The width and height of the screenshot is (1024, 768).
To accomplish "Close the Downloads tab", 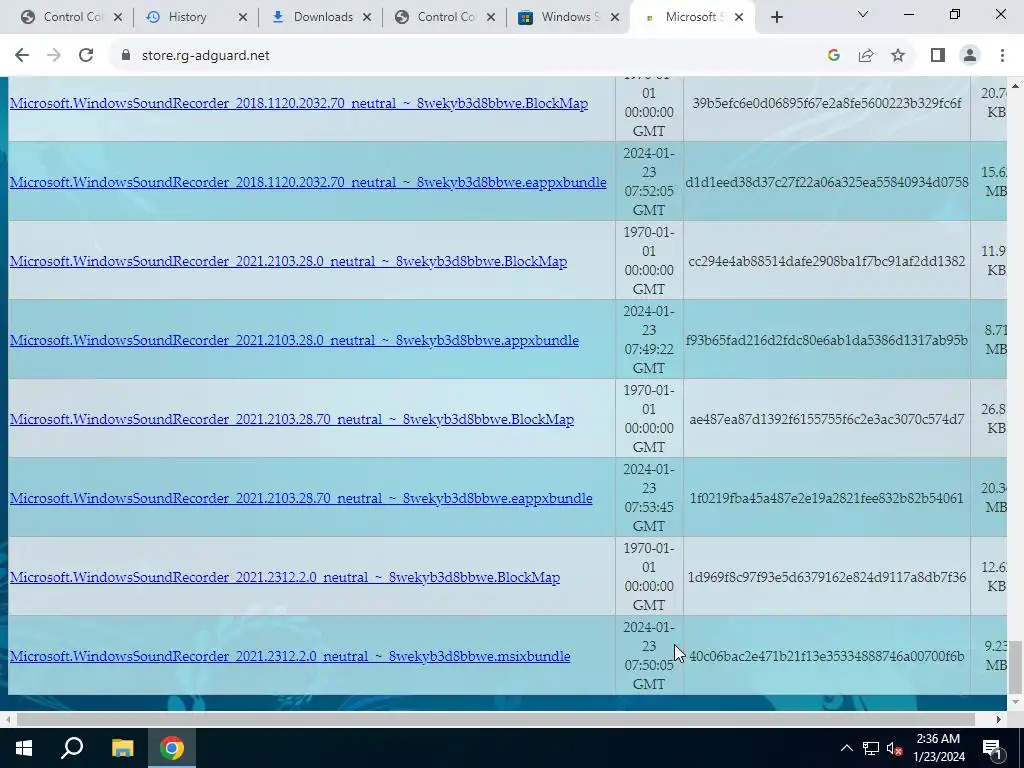I will (x=367, y=18).
